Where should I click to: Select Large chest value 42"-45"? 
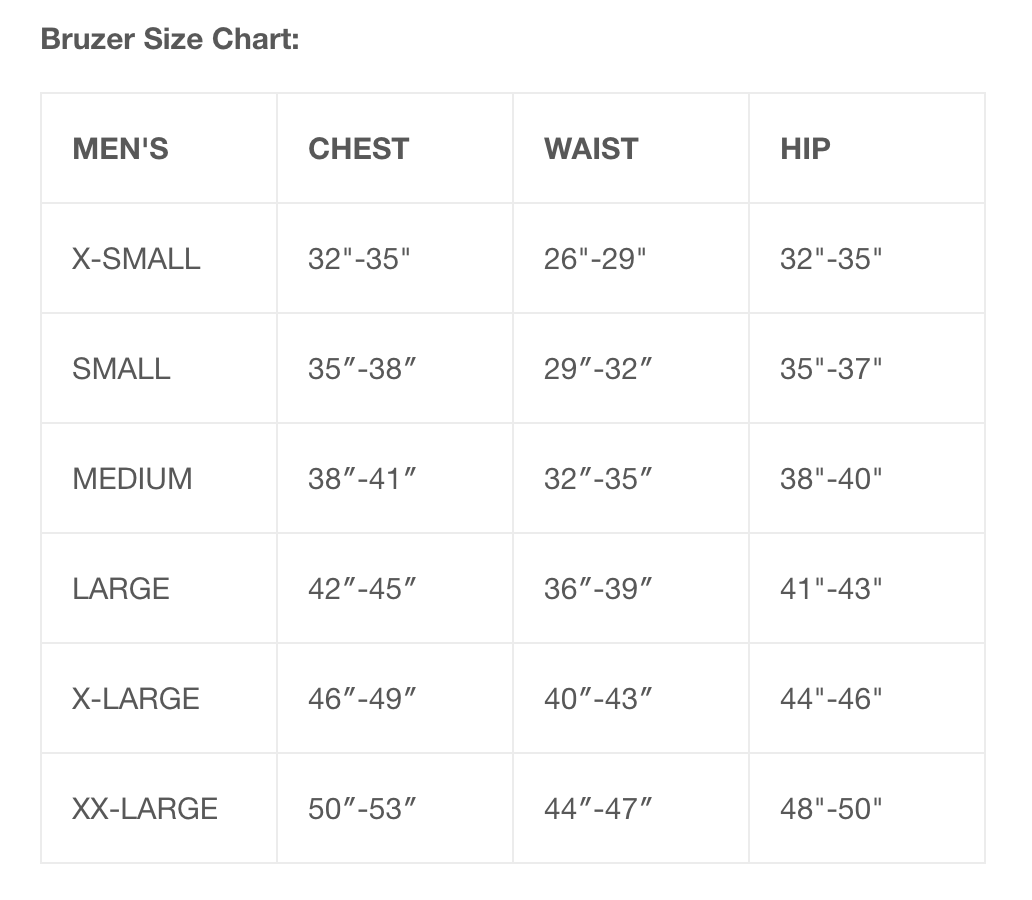362,589
